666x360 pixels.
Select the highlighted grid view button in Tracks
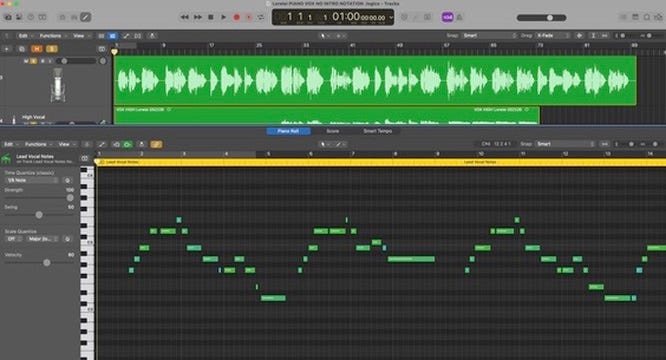(113, 36)
